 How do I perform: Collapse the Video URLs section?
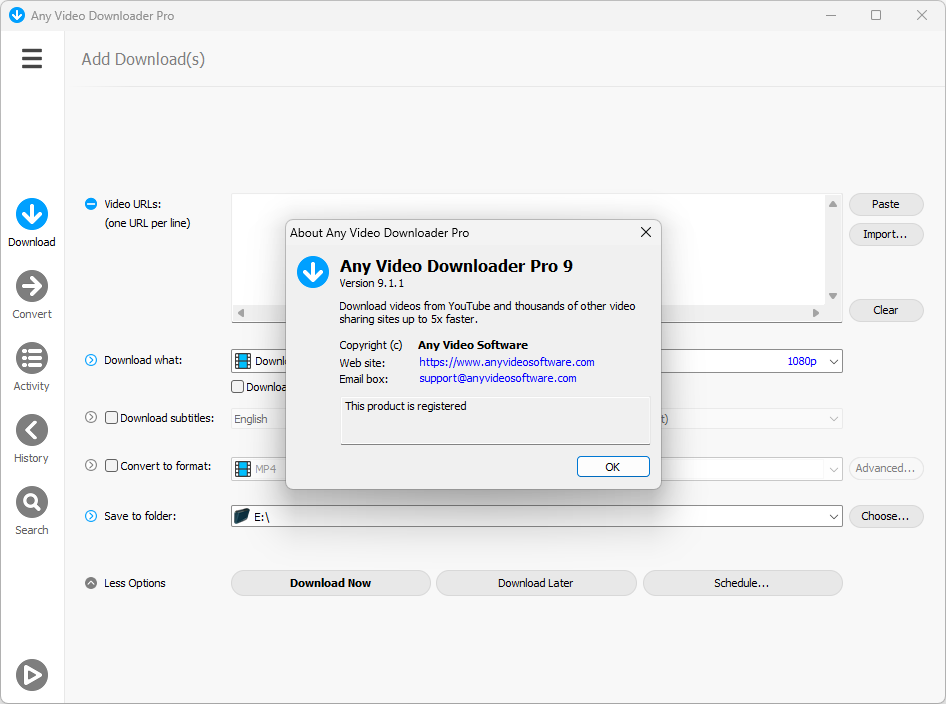click(90, 204)
